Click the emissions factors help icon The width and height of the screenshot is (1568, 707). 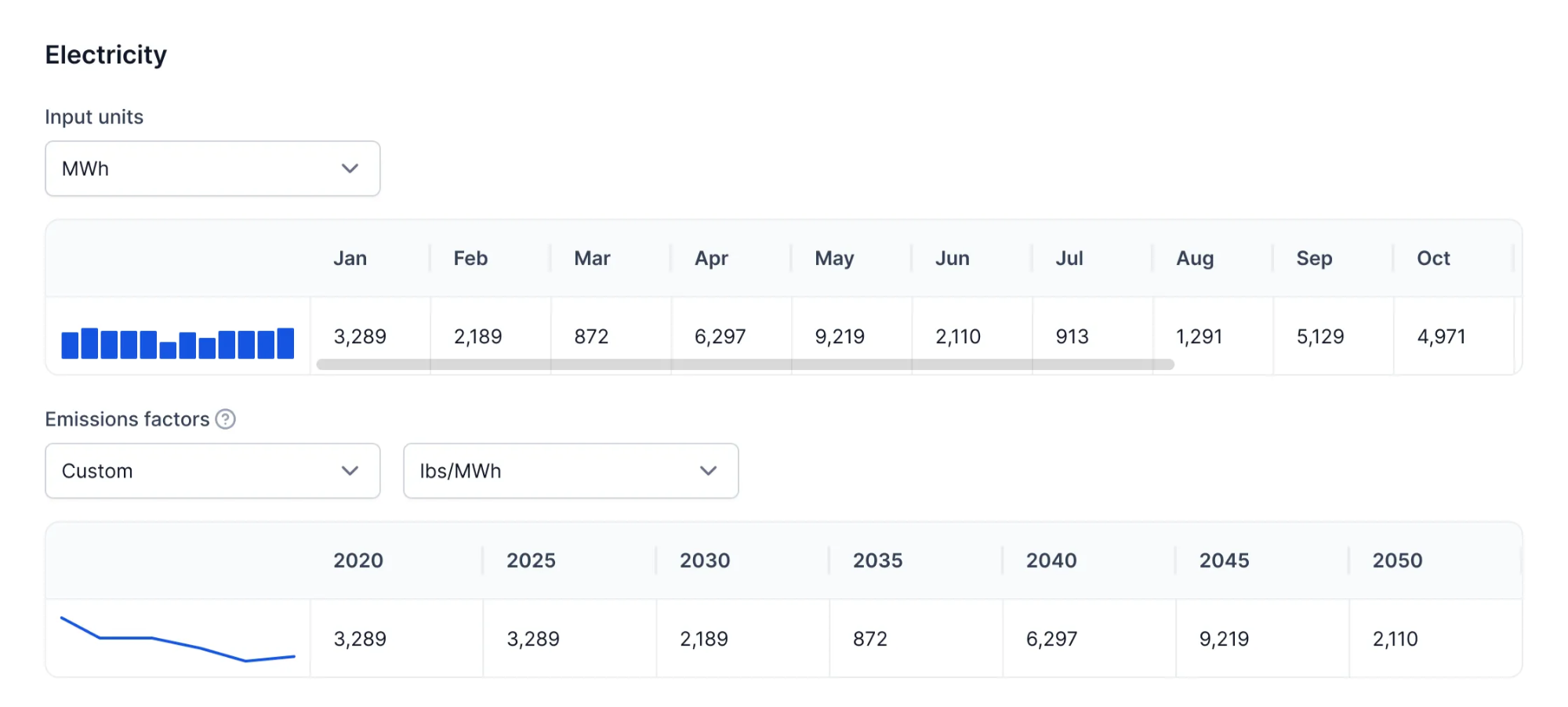pyautogui.click(x=225, y=419)
